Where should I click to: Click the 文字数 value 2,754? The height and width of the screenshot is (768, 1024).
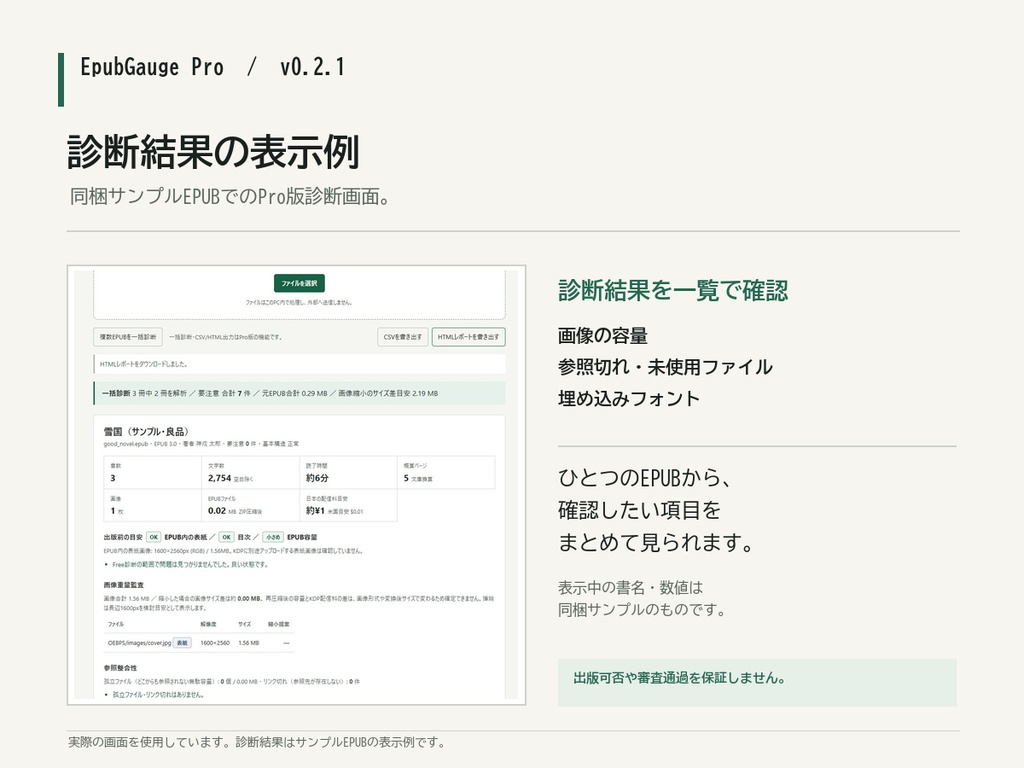pos(219,478)
